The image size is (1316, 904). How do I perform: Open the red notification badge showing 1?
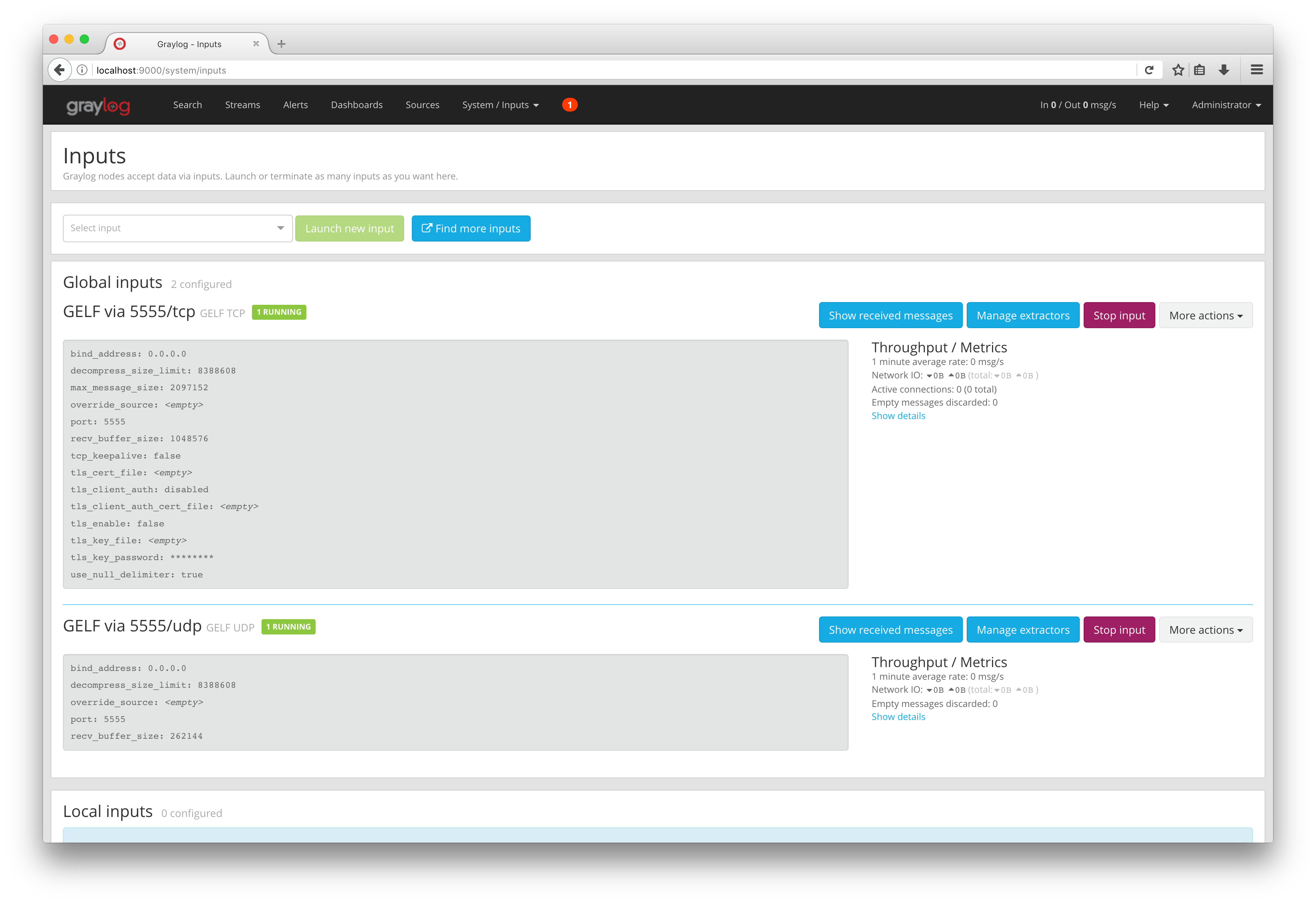(569, 105)
